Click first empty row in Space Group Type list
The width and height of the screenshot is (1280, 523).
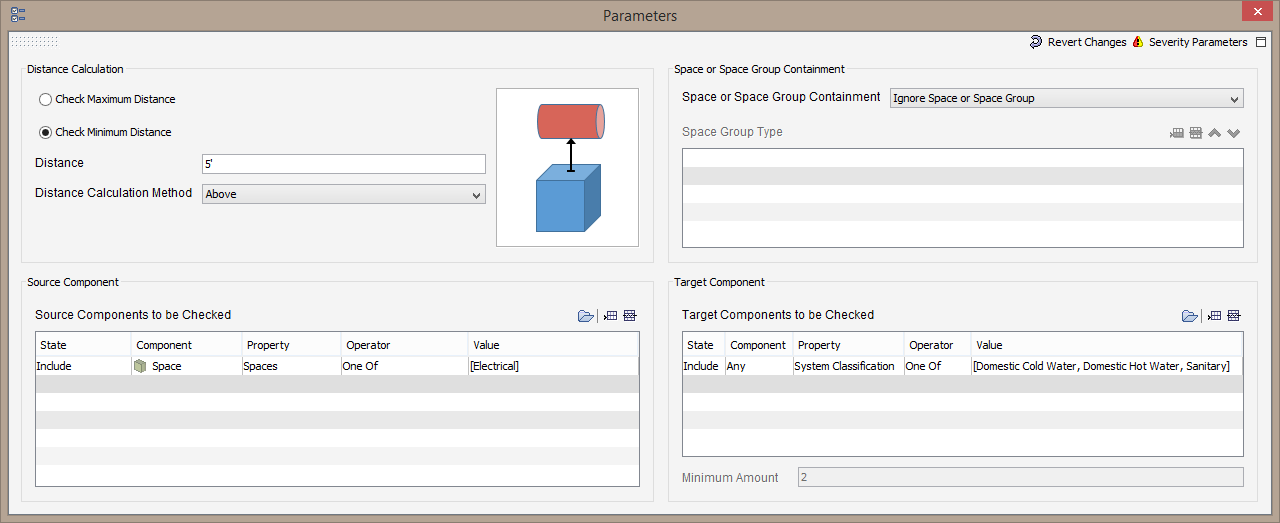963,158
